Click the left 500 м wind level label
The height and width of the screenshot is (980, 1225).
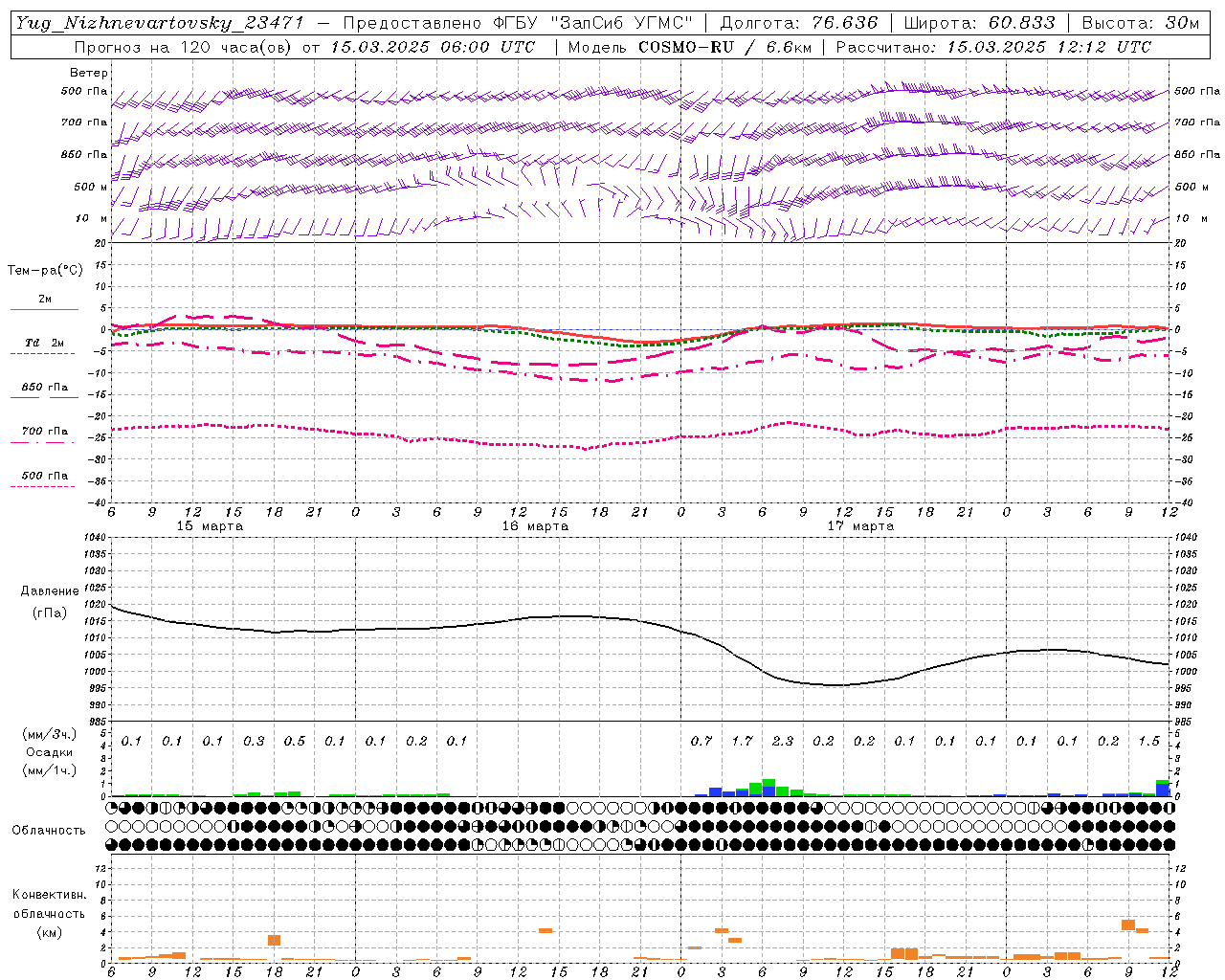pos(91,187)
